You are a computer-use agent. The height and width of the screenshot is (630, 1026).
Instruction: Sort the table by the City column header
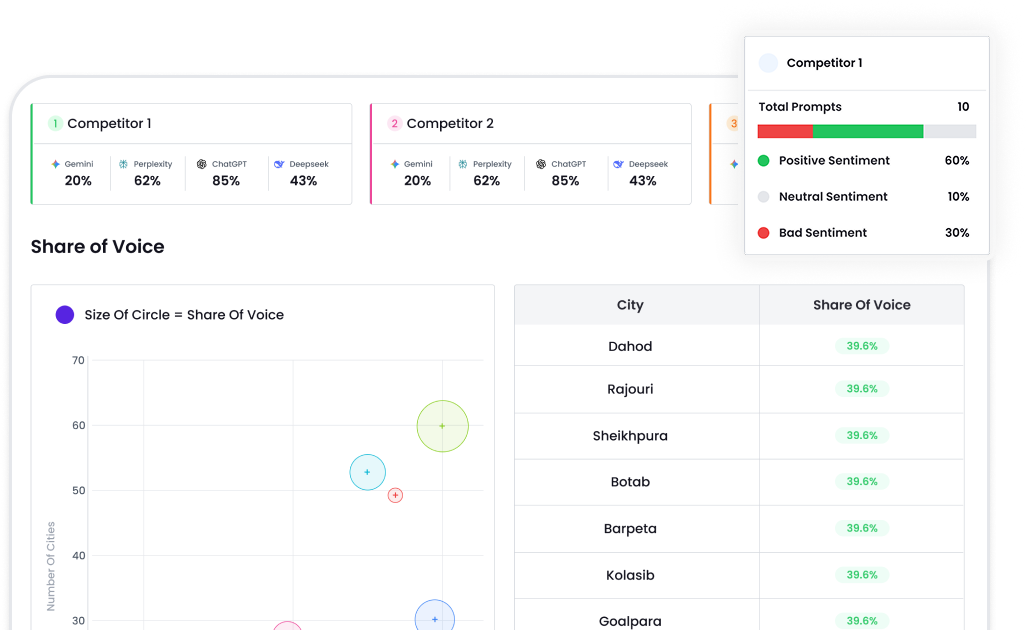[x=631, y=304]
